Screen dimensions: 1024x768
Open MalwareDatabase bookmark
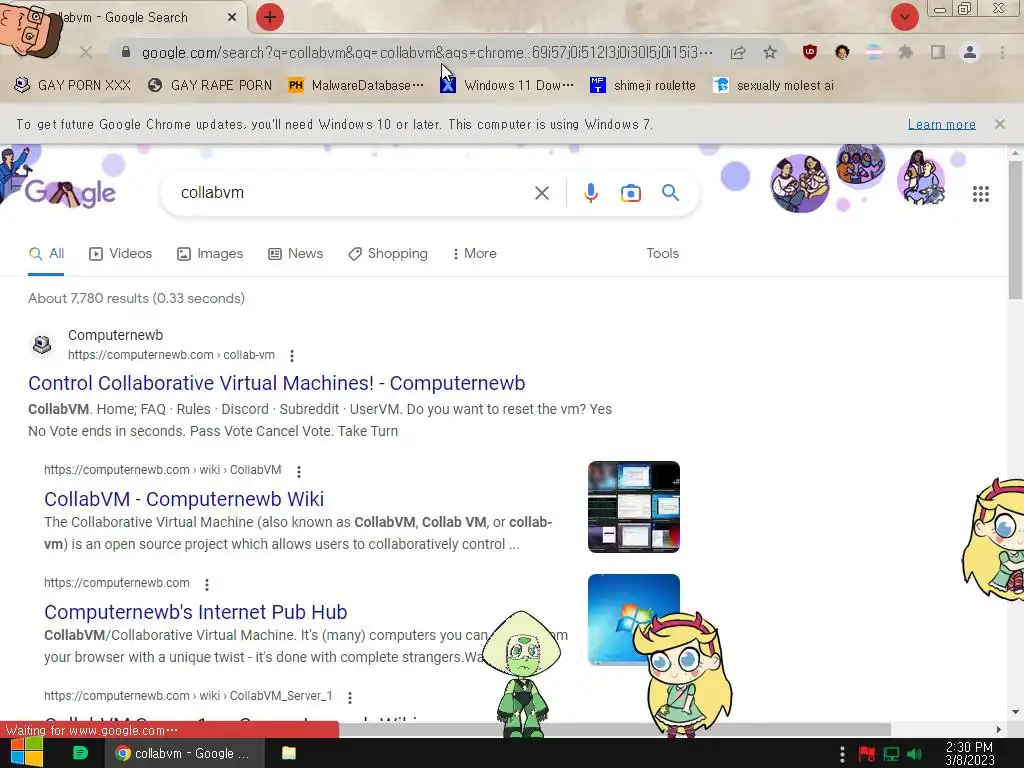point(356,85)
